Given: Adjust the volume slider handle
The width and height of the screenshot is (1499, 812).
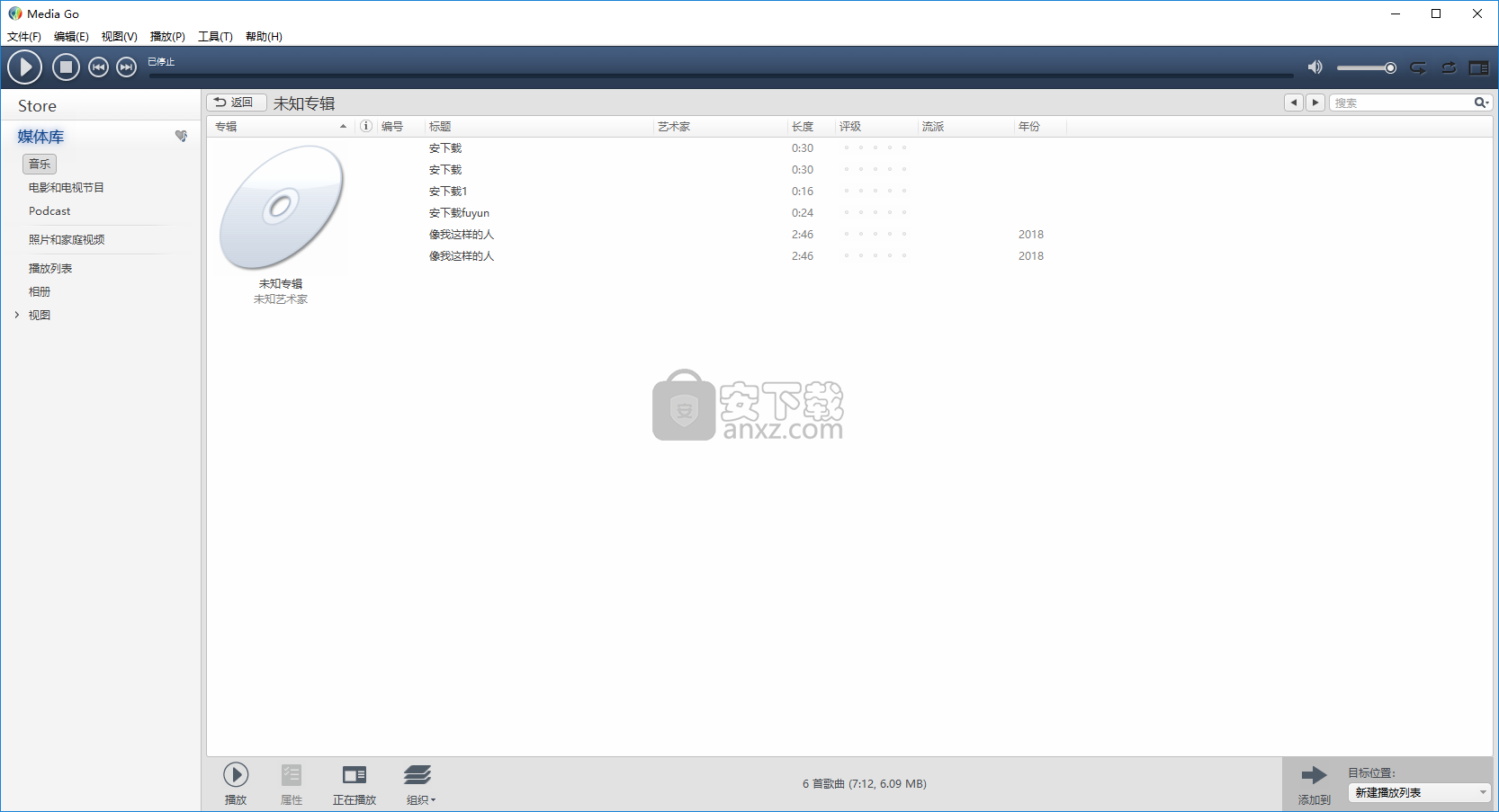Looking at the screenshot, I should pos(1390,67).
